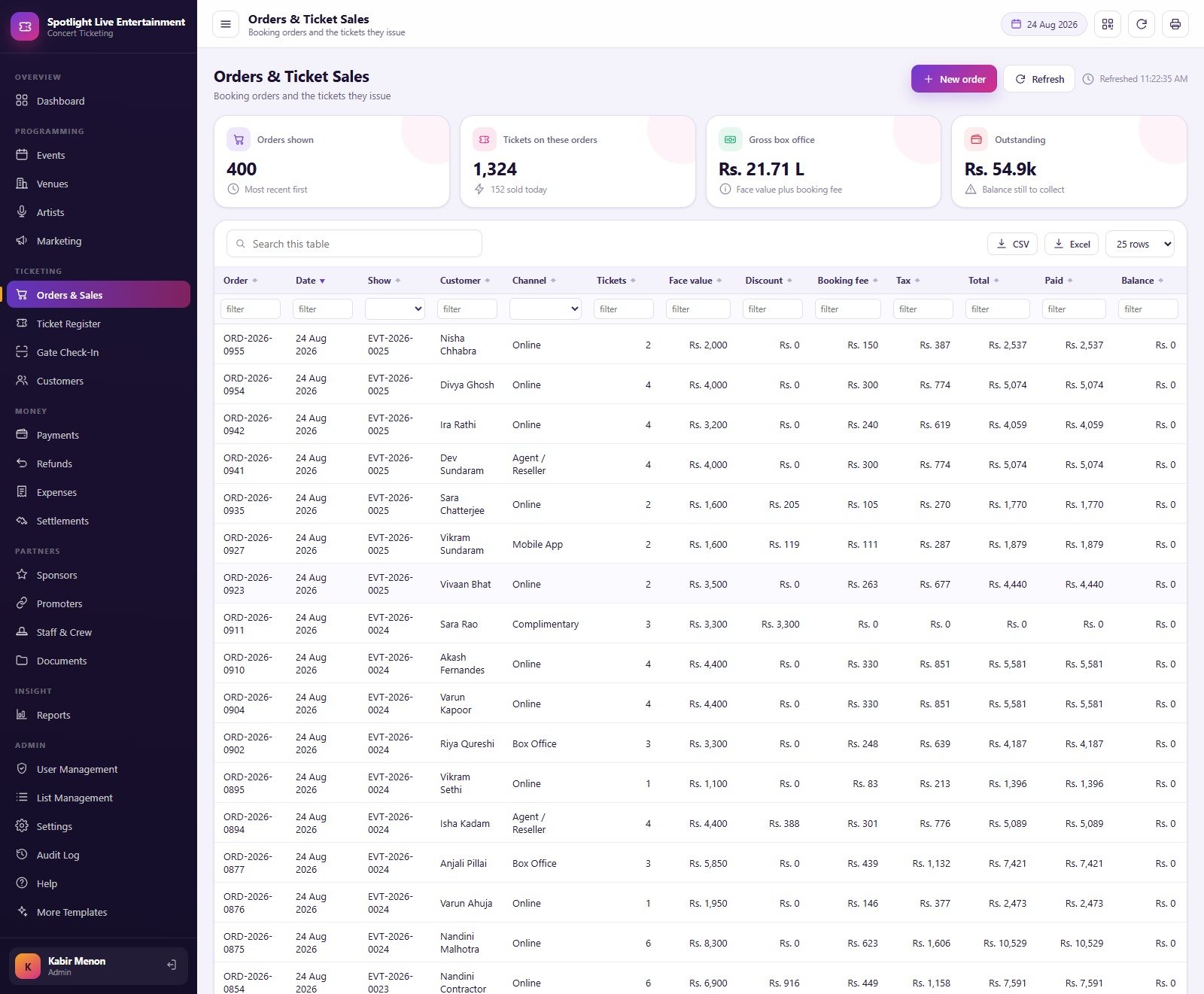Click the Gate Check-In scan icon

tap(22, 352)
